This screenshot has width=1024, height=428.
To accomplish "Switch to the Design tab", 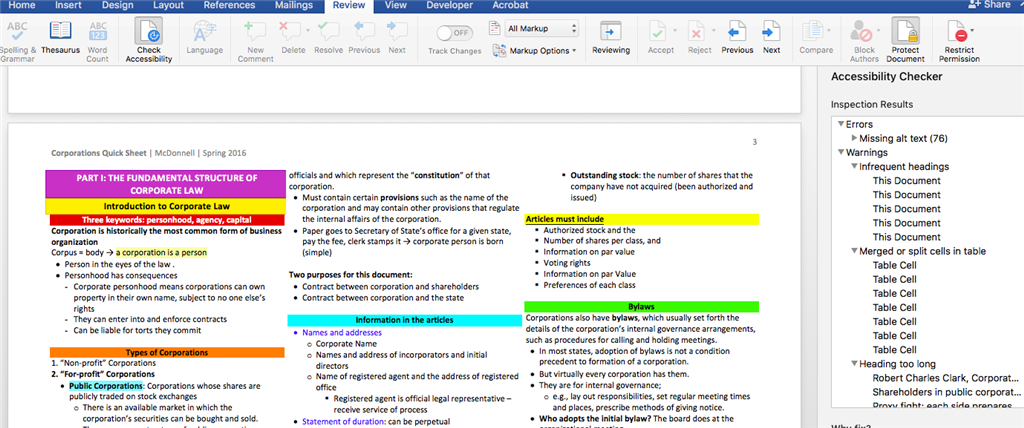I will pos(118,5).
